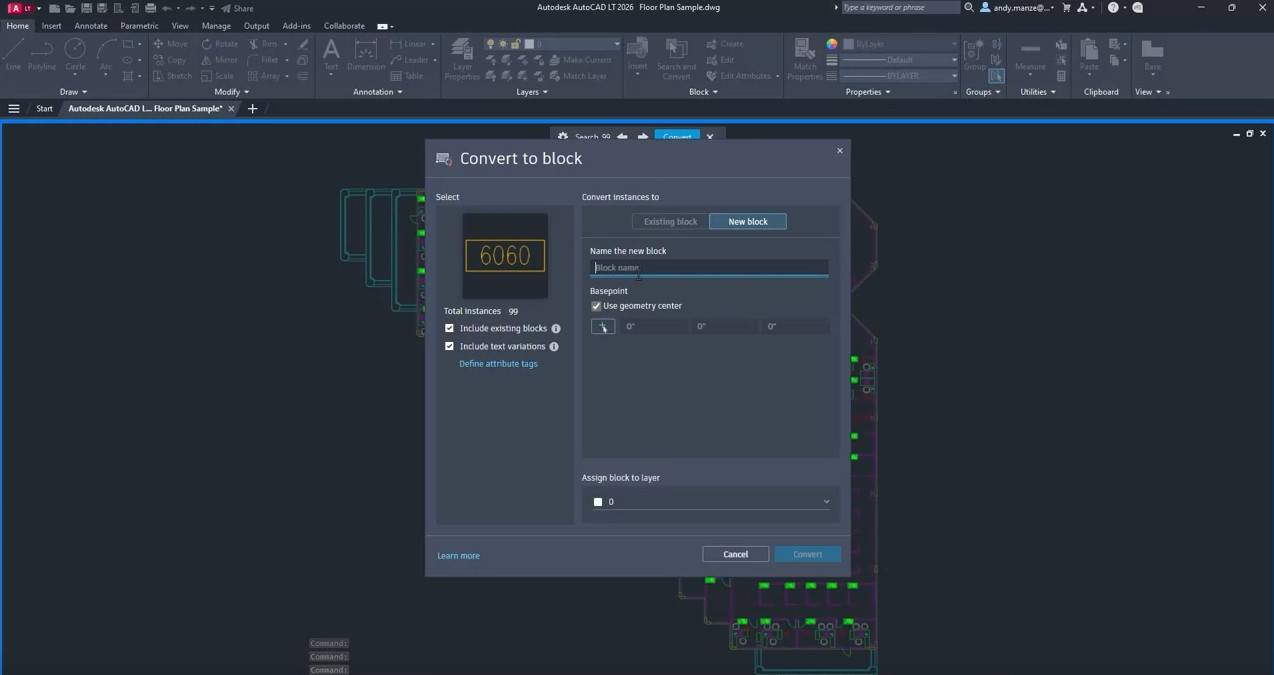Insert a Table from Annotation panel
Image resolution: width=1274 pixels, height=675 pixels.
(407, 76)
